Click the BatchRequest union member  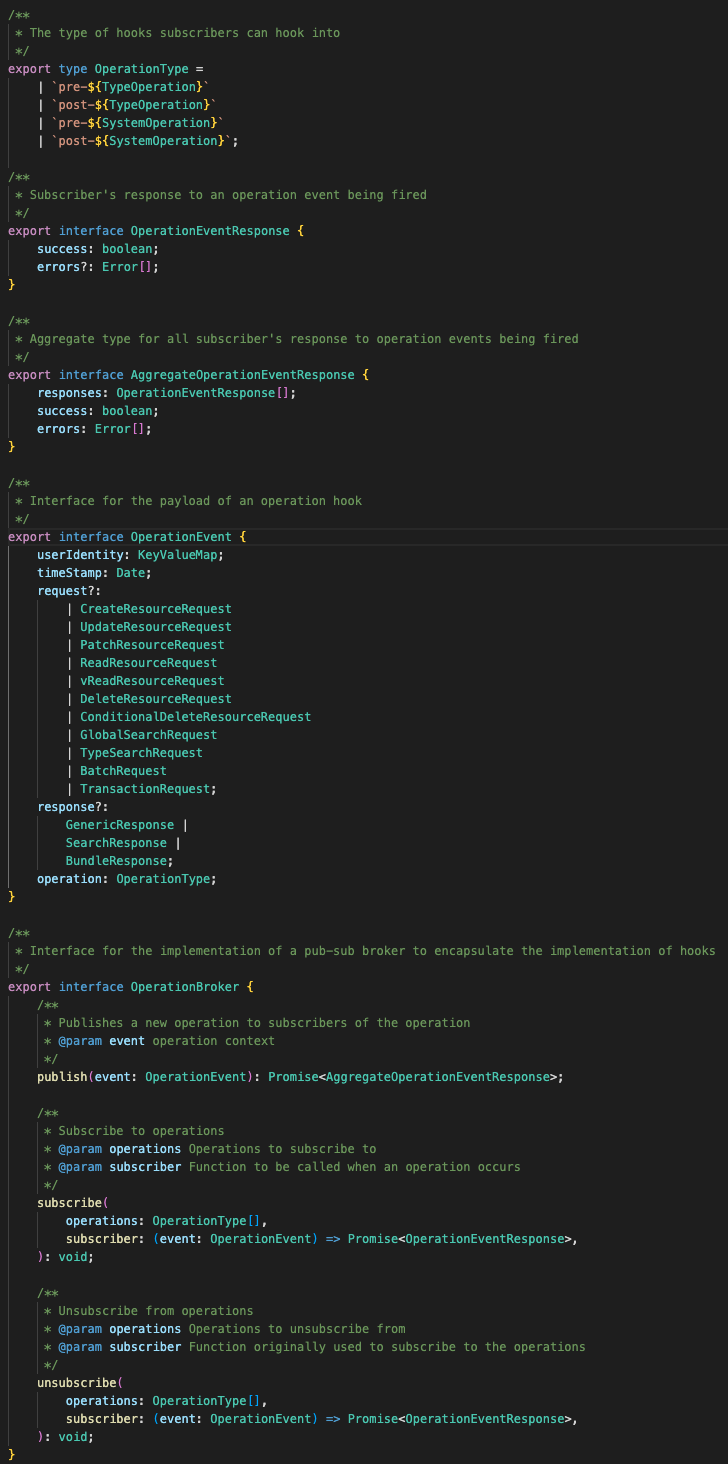coord(123,771)
